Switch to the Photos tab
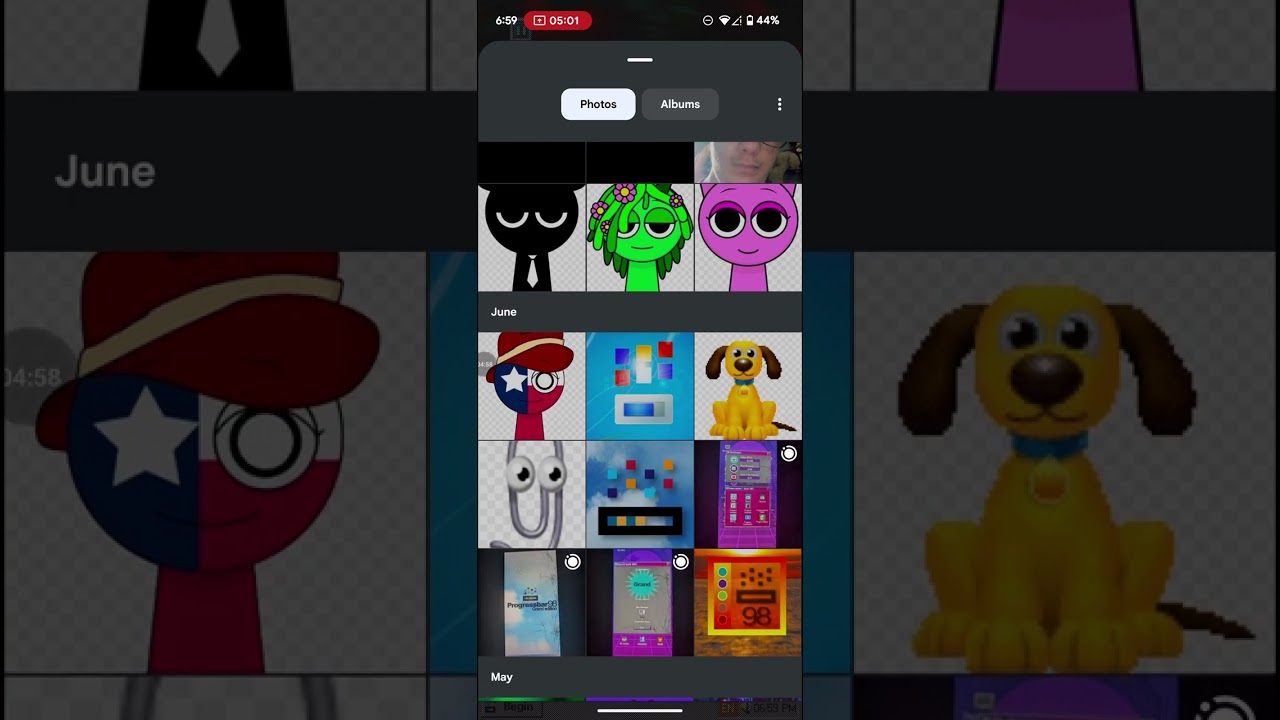 598,104
